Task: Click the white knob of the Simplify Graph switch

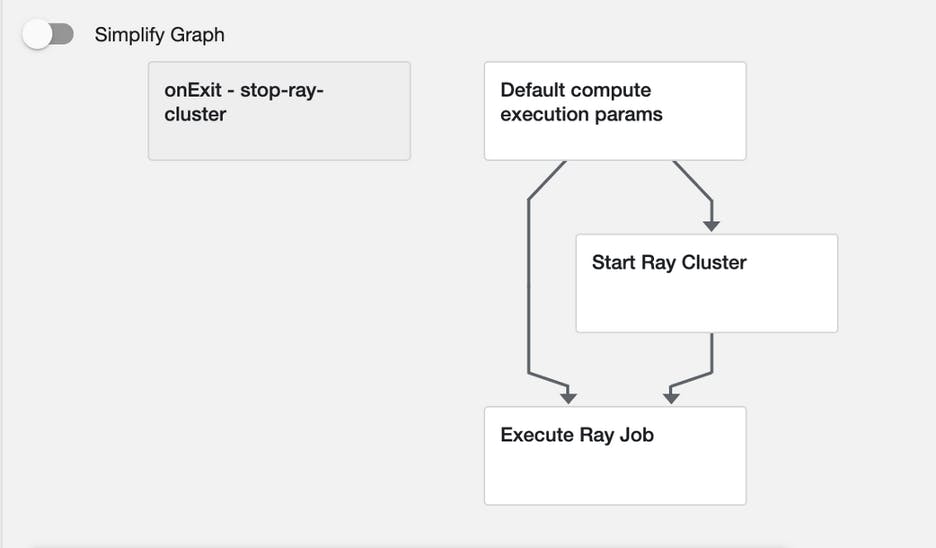Action: click(38, 35)
